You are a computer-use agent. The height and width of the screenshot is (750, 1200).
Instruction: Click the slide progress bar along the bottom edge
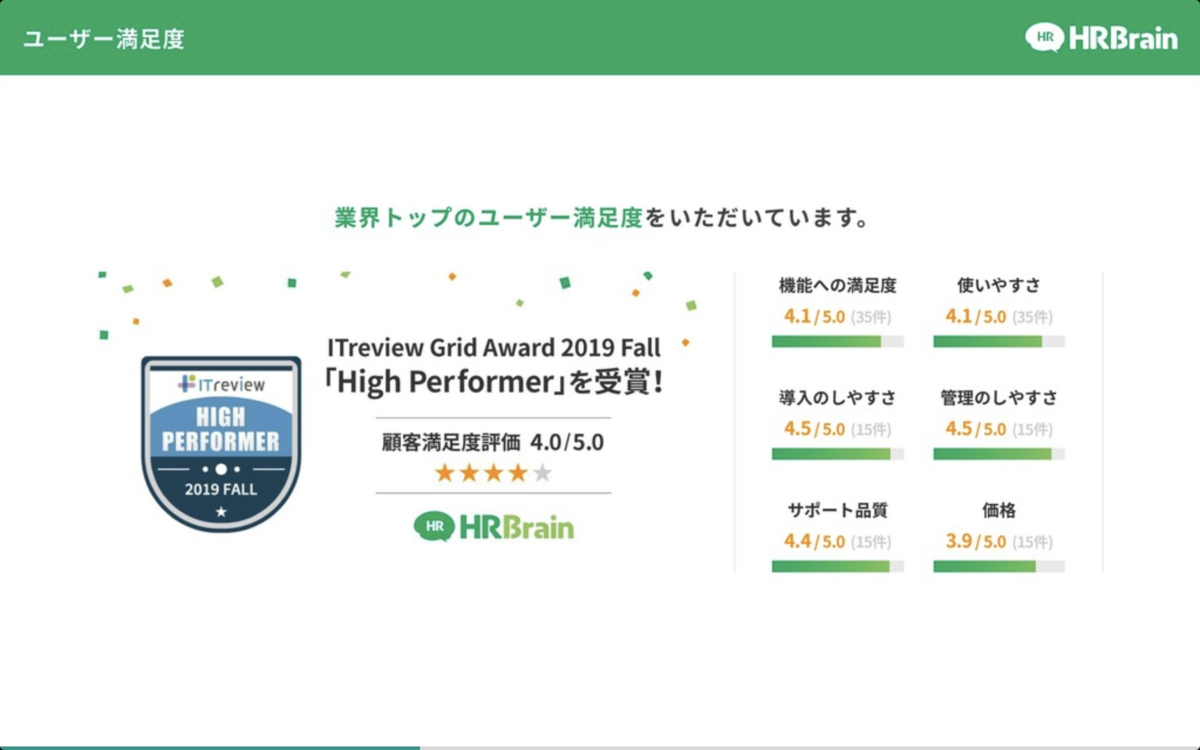pos(600,747)
